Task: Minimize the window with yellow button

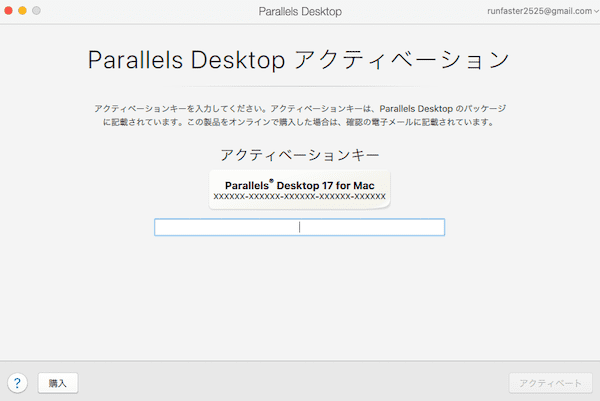Action: coord(23,11)
